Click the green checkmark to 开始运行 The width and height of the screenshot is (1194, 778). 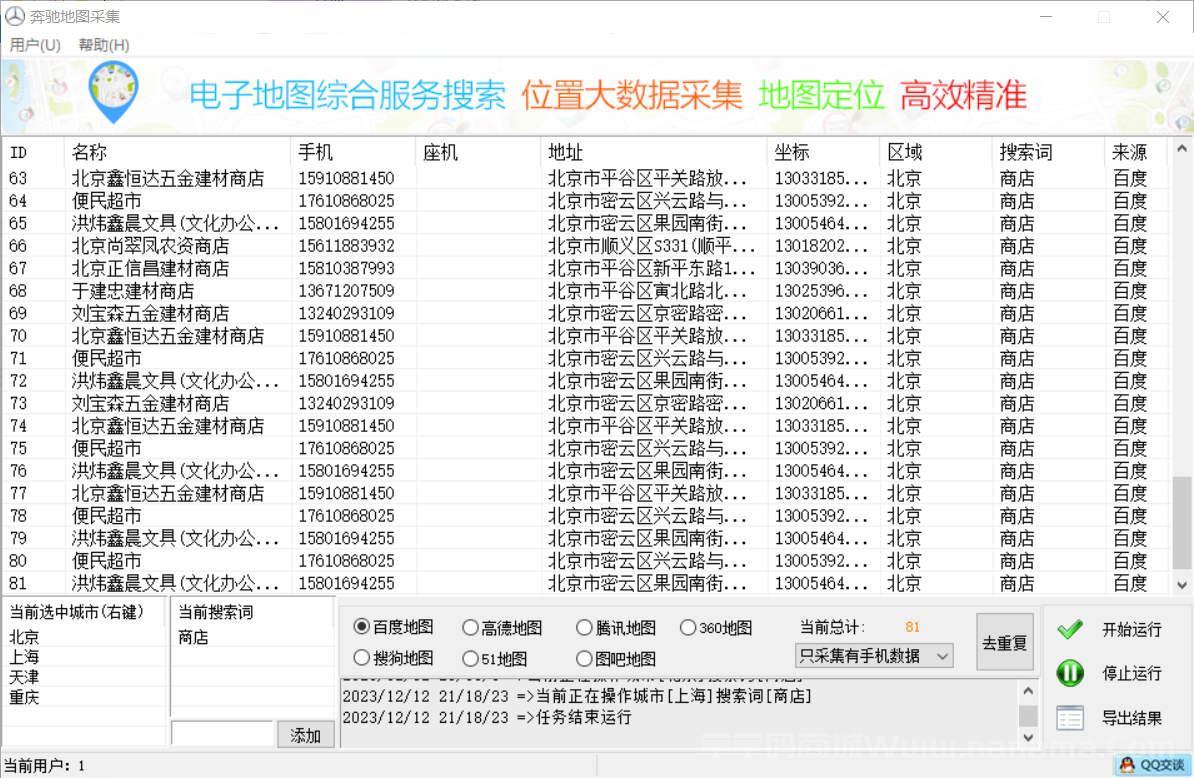coord(1069,629)
